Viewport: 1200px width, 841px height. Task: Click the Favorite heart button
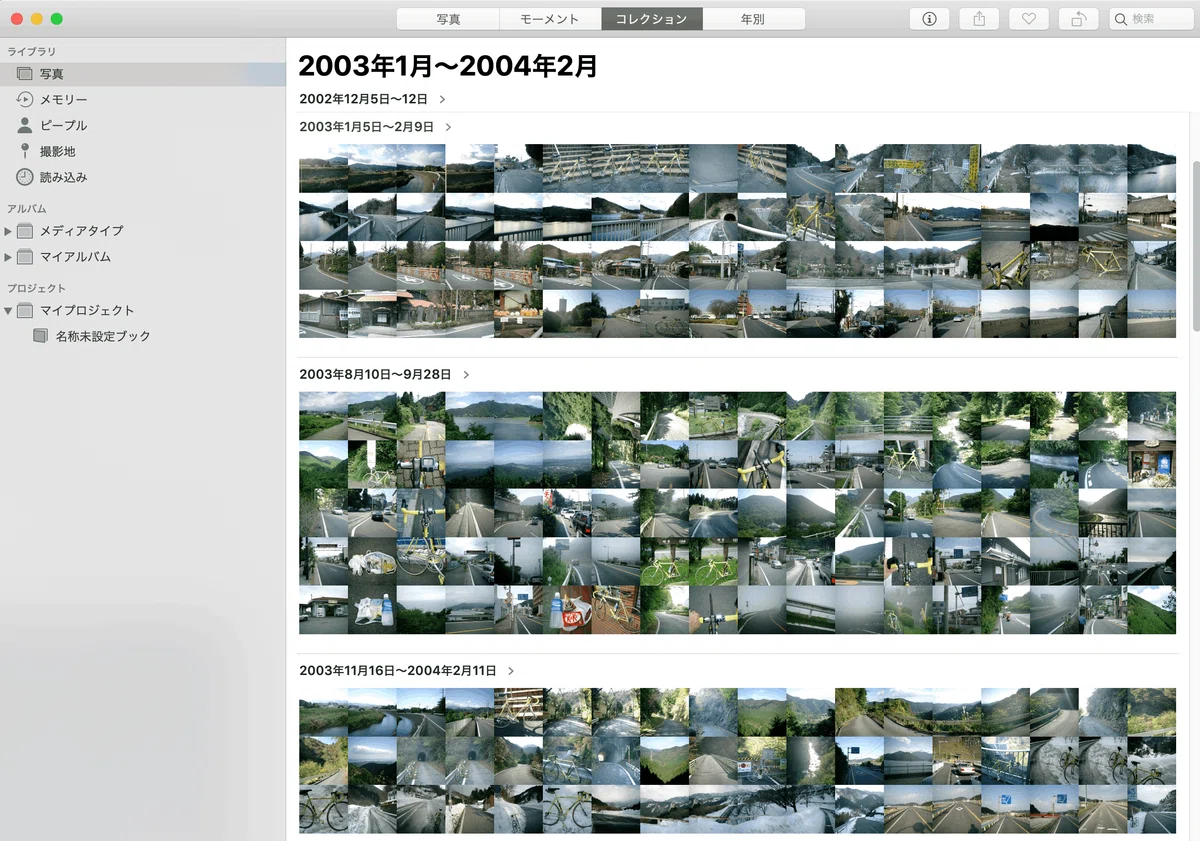(x=1028, y=19)
